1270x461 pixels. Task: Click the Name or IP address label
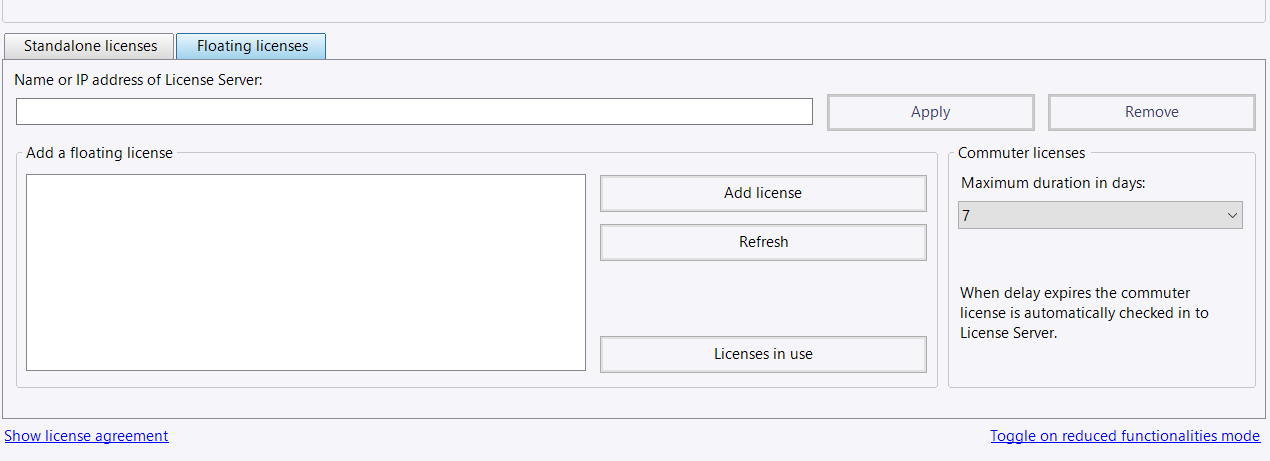(x=139, y=80)
